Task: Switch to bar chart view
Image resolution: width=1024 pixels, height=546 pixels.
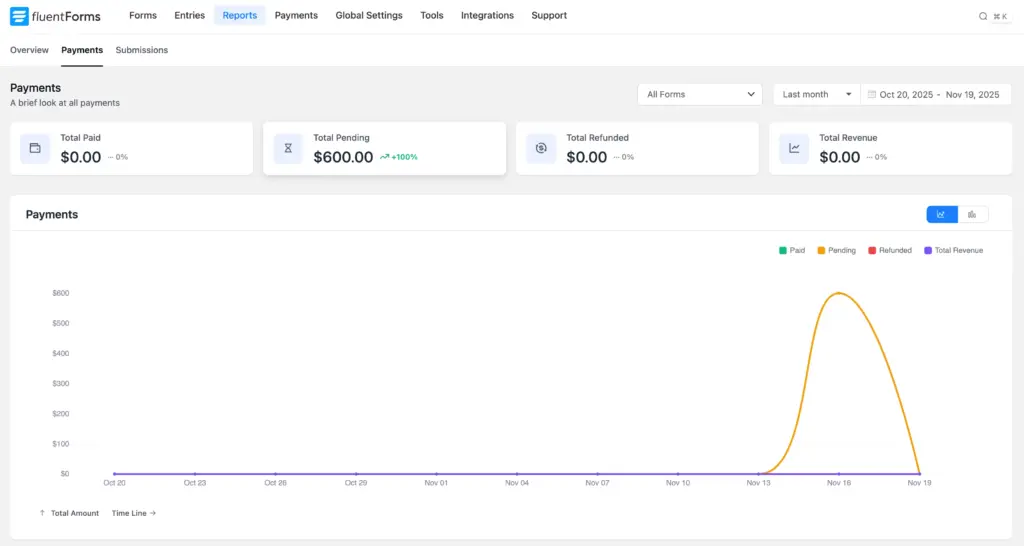Action: tap(972, 214)
